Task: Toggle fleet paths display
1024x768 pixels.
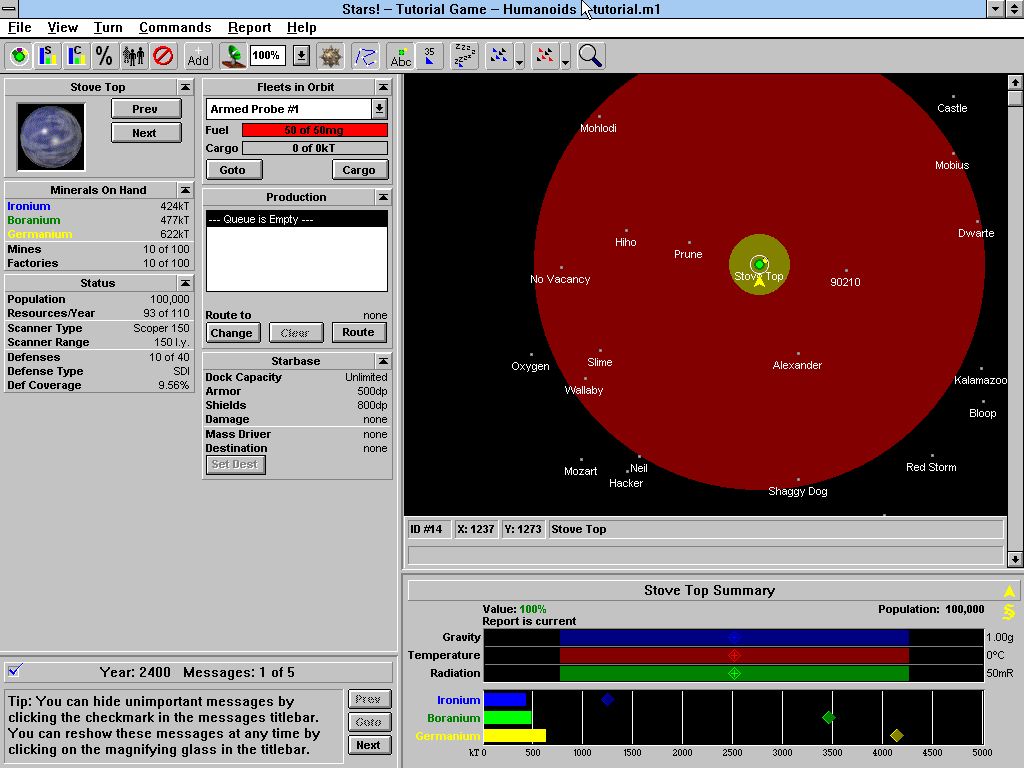Action: pyautogui.click(x=366, y=56)
